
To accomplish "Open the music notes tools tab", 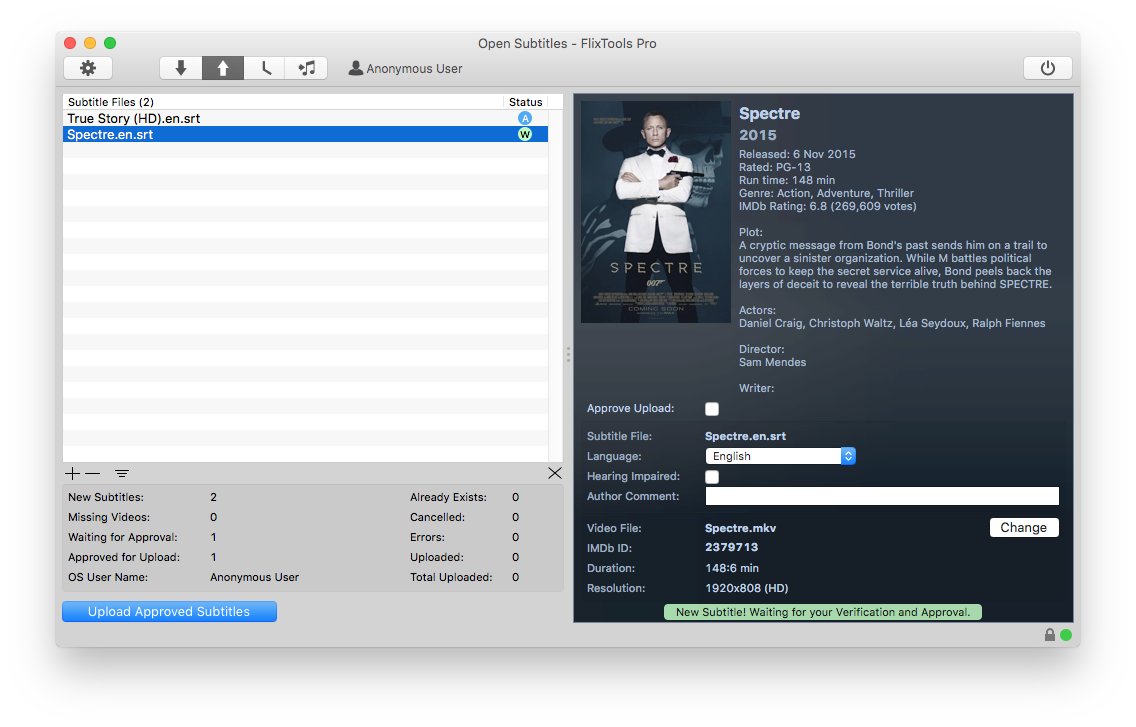I will [306, 68].
